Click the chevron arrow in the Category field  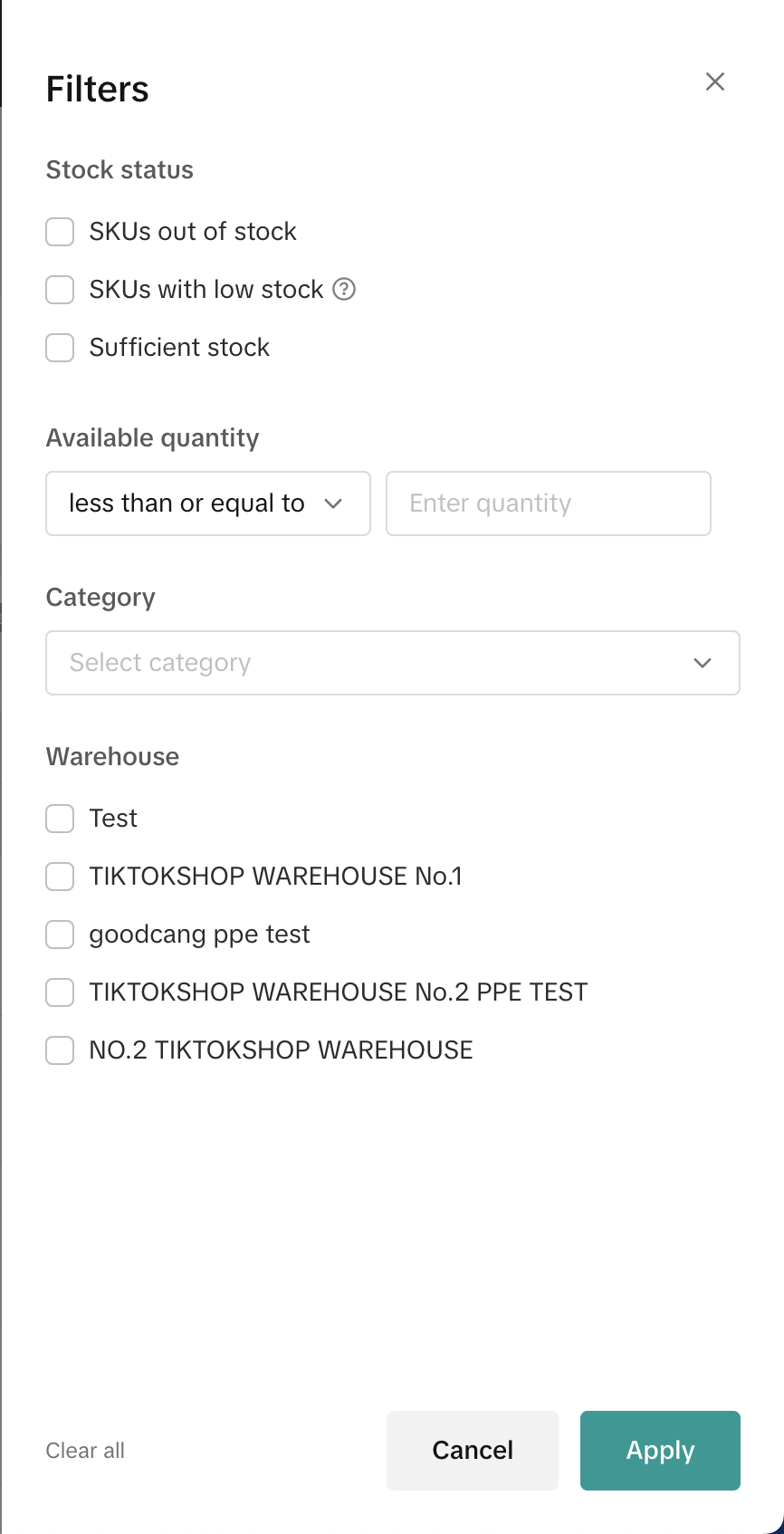pos(703,663)
